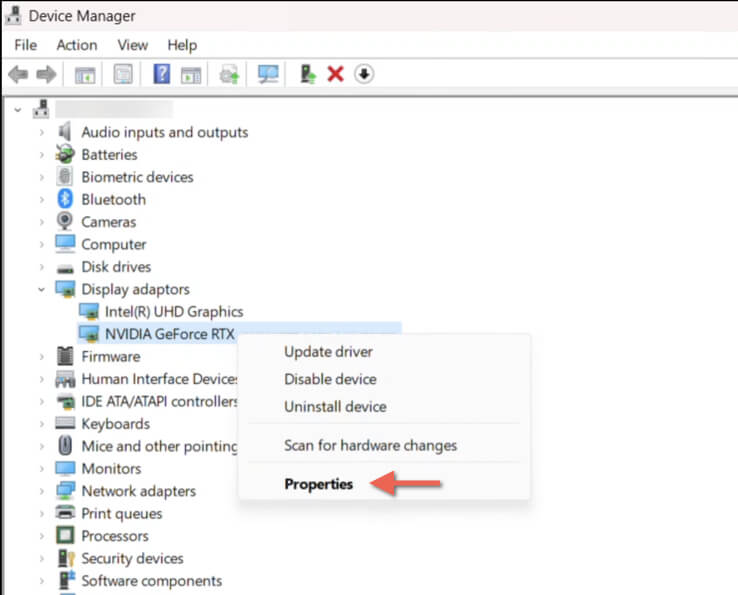Click the Batteries icon in the device tree

tap(65, 154)
